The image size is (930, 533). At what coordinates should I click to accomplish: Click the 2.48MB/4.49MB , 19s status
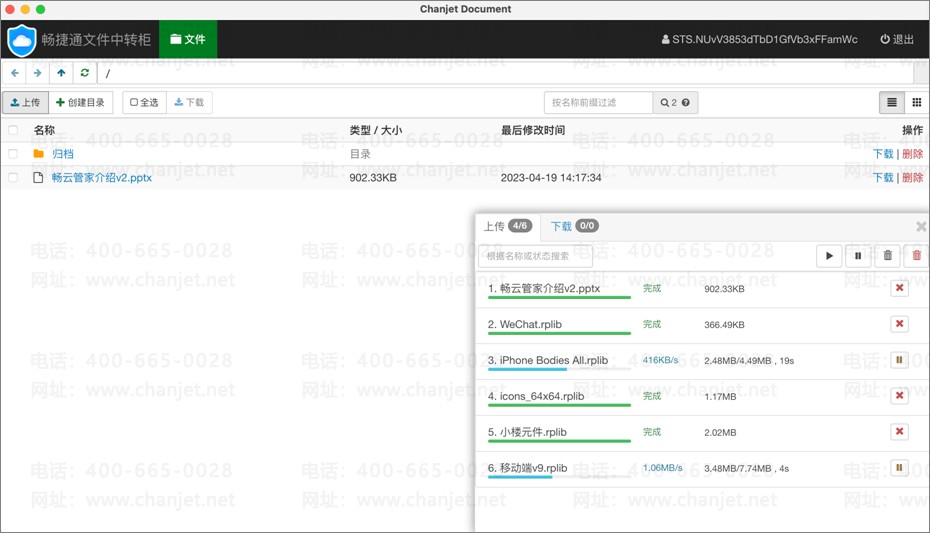pos(749,360)
